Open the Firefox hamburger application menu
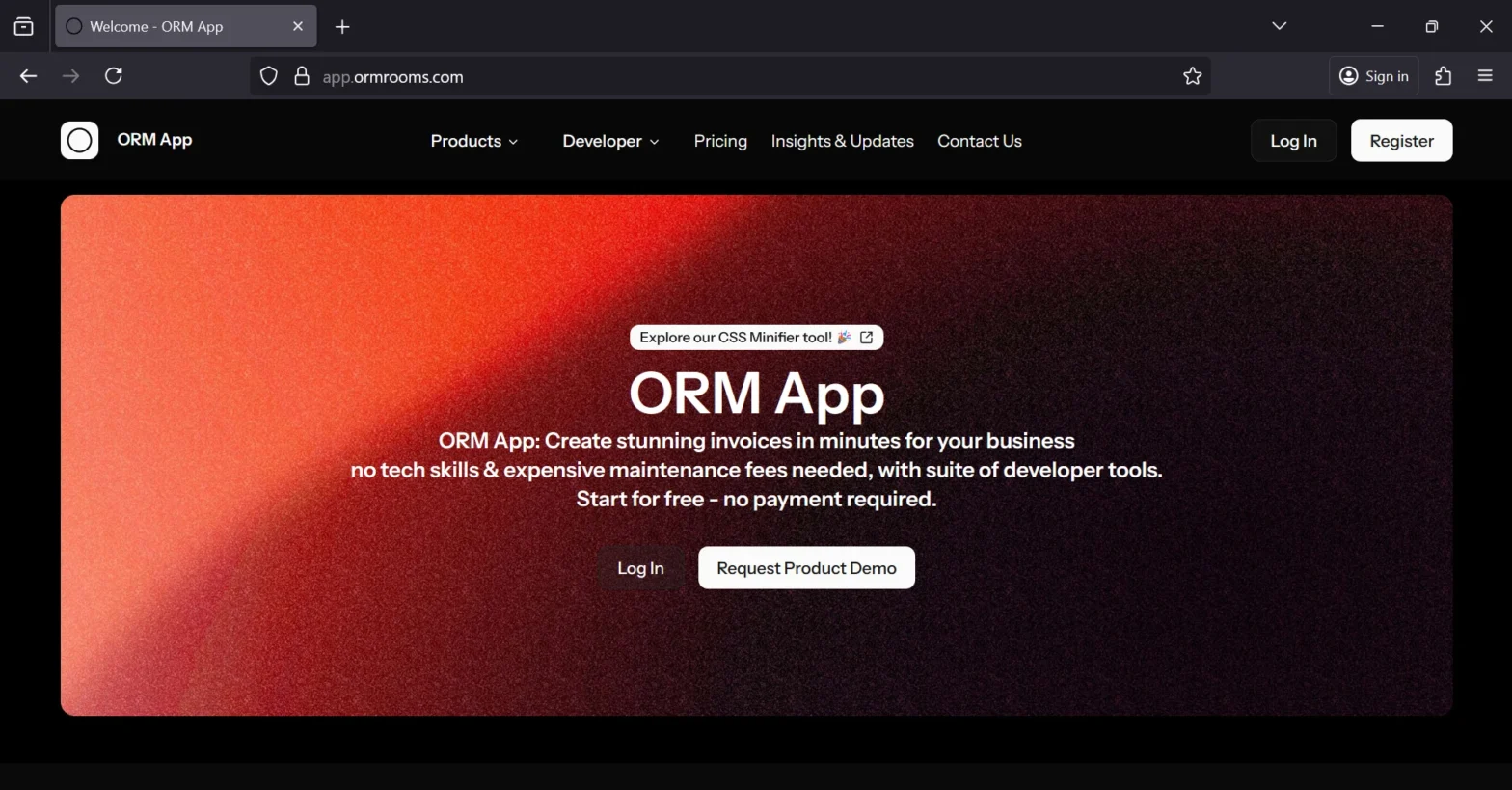 pos(1485,76)
